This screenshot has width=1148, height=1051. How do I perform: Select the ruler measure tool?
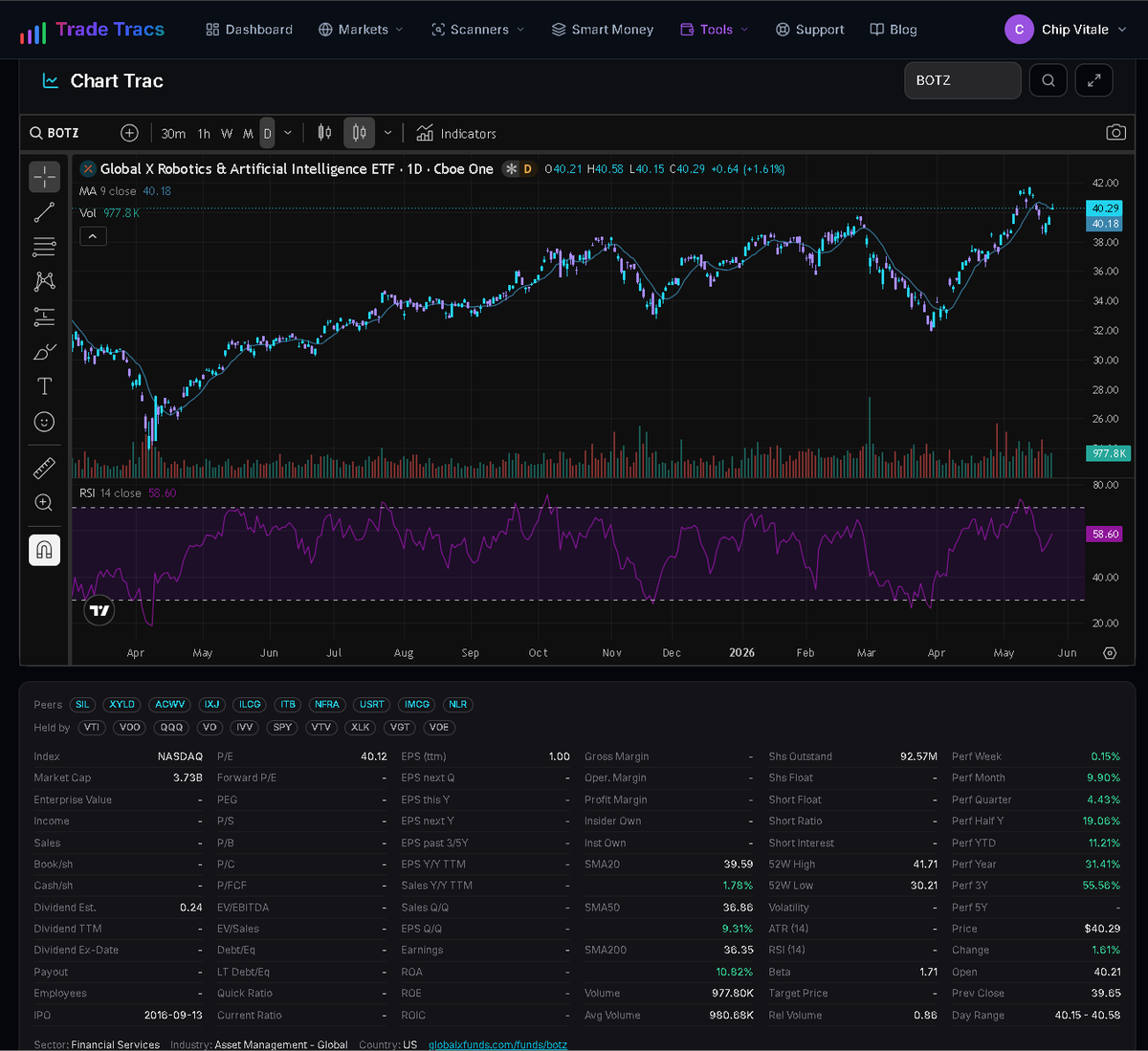[x=44, y=468]
